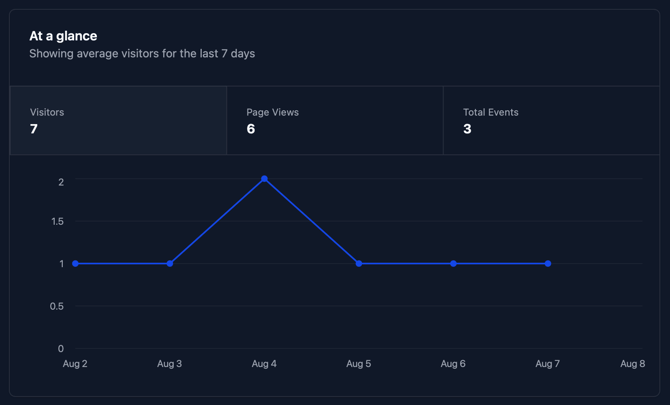Pick the Aug 5 data point
The width and height of the screenshot is (670, 405).
(x=359, y=264)
